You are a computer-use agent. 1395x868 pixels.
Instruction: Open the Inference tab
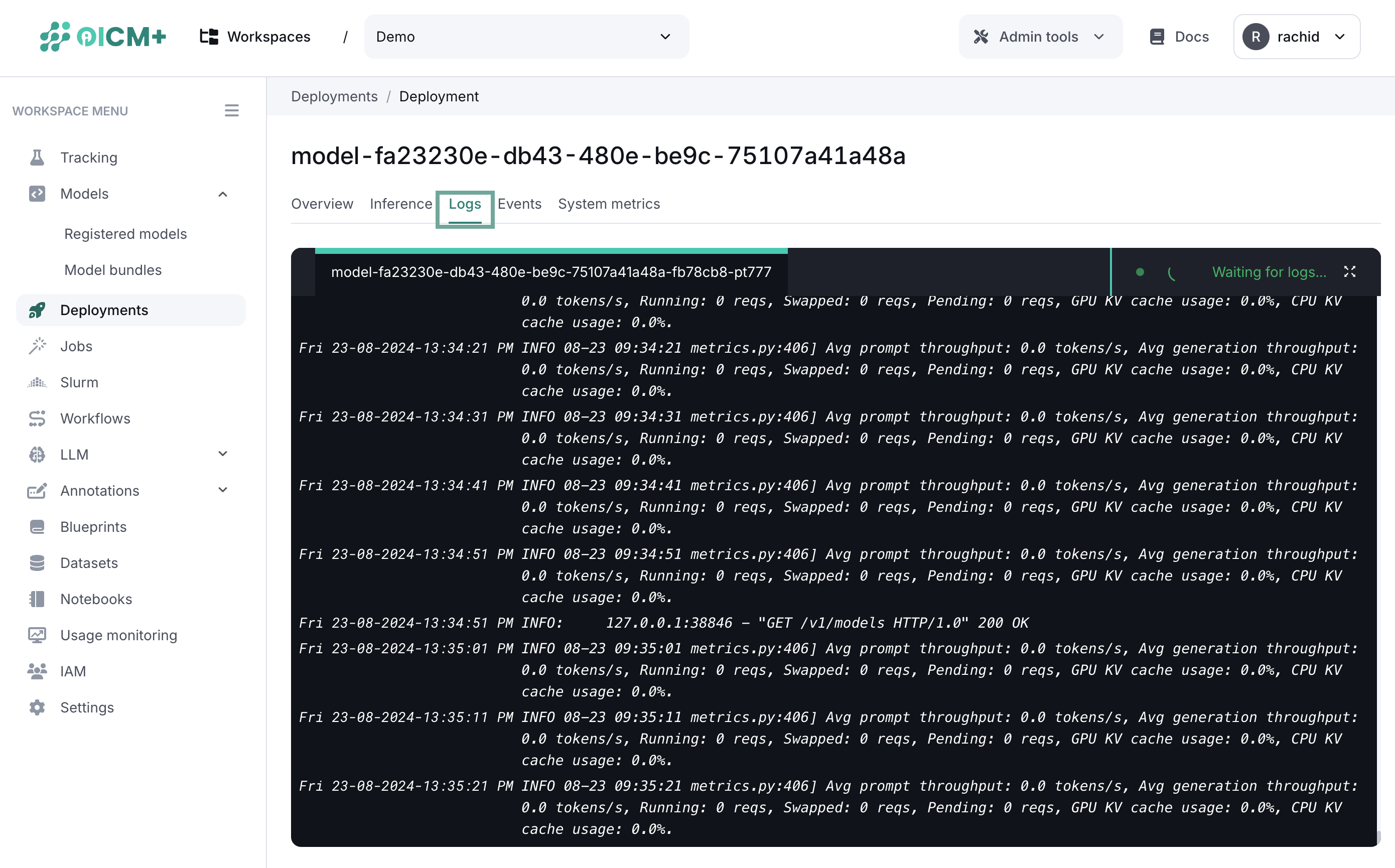pos(401,204)
